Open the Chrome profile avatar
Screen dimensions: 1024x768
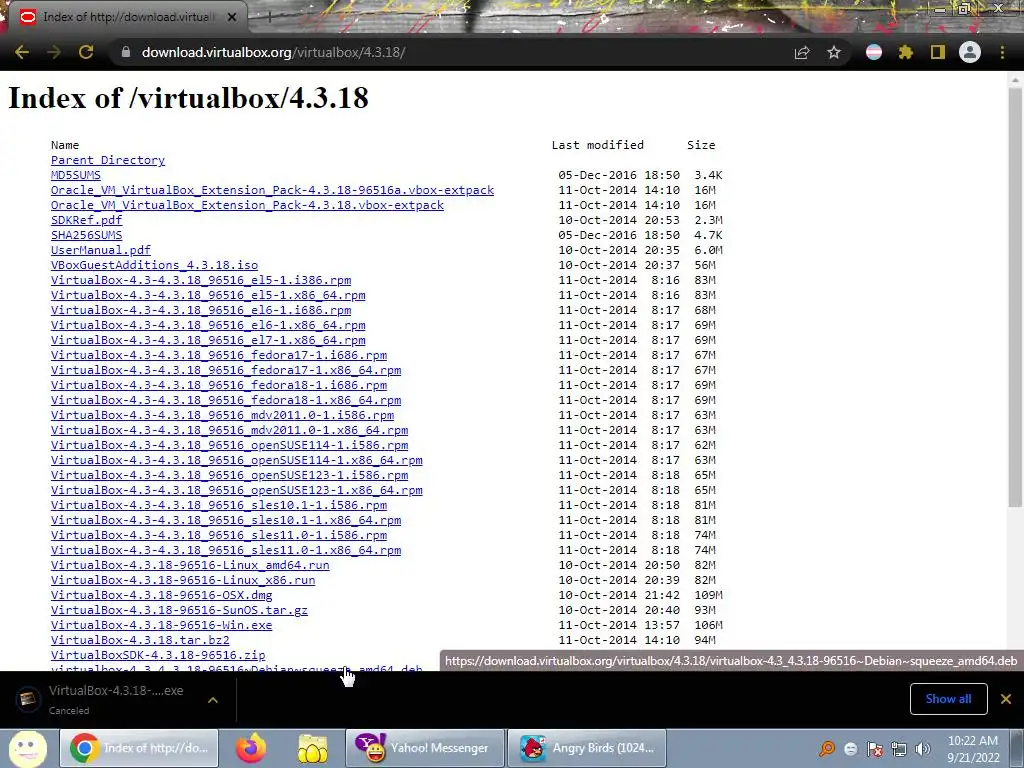[970, 52]
